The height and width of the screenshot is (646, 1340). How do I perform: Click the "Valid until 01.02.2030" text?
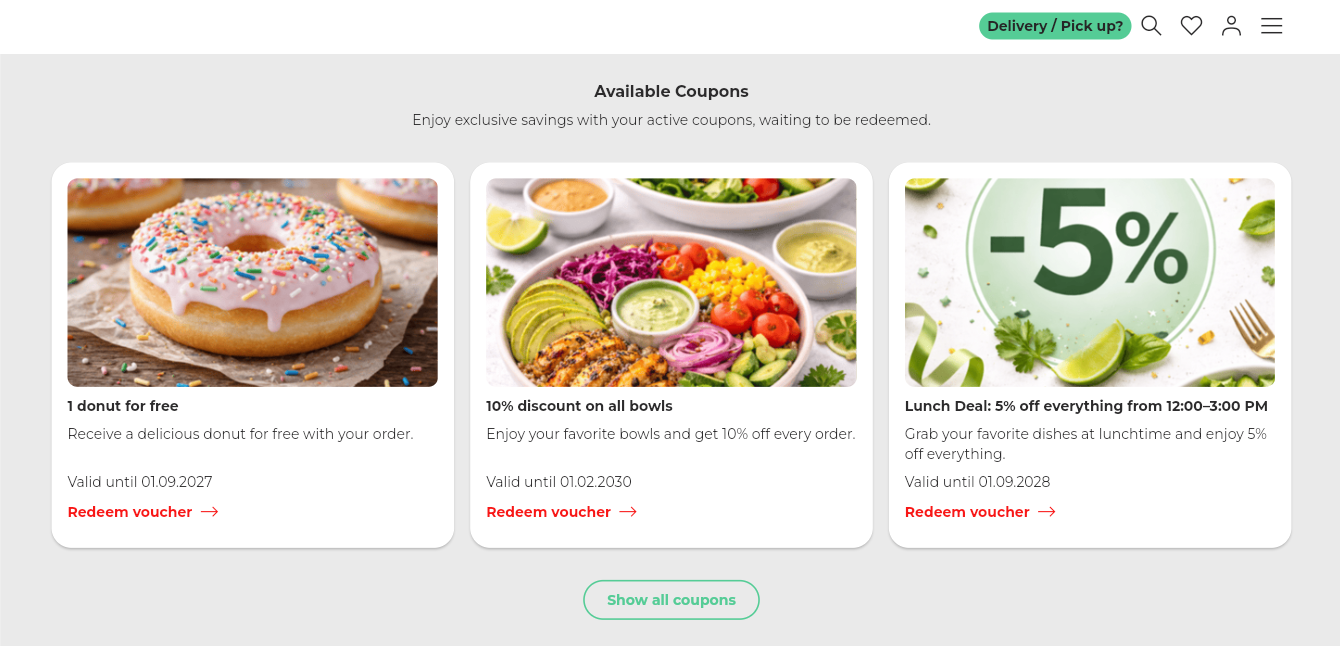pos(559,482)
